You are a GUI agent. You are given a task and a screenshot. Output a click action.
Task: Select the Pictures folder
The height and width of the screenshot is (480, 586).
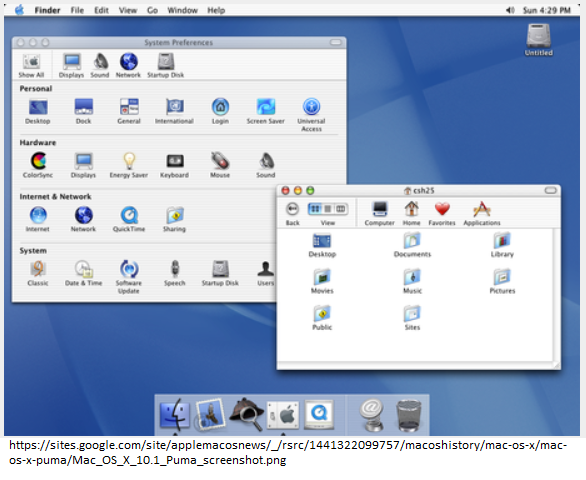[x=502, y=281]
